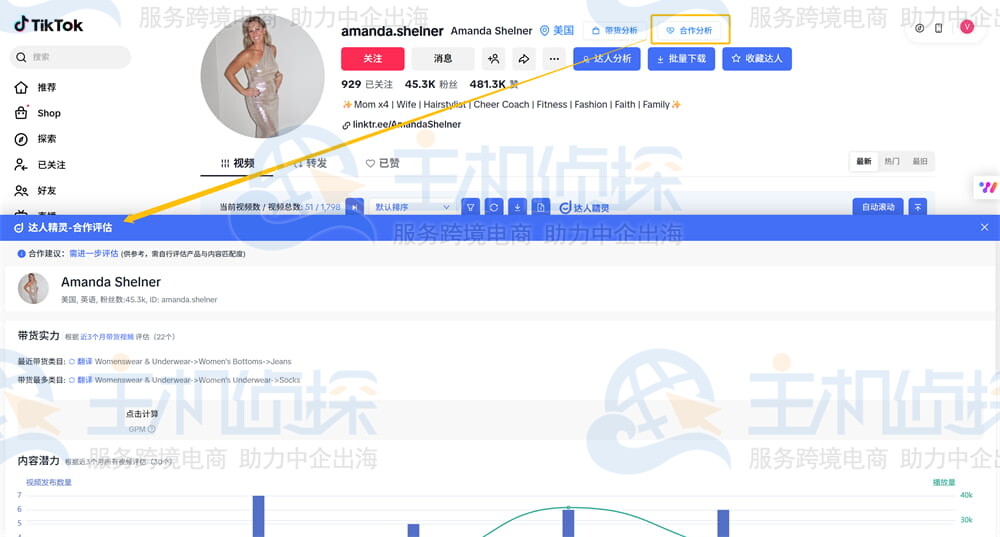This screenshot has width=1000, height=537.
Task: Click the 合作分析 button
Action: pos(689,31)
